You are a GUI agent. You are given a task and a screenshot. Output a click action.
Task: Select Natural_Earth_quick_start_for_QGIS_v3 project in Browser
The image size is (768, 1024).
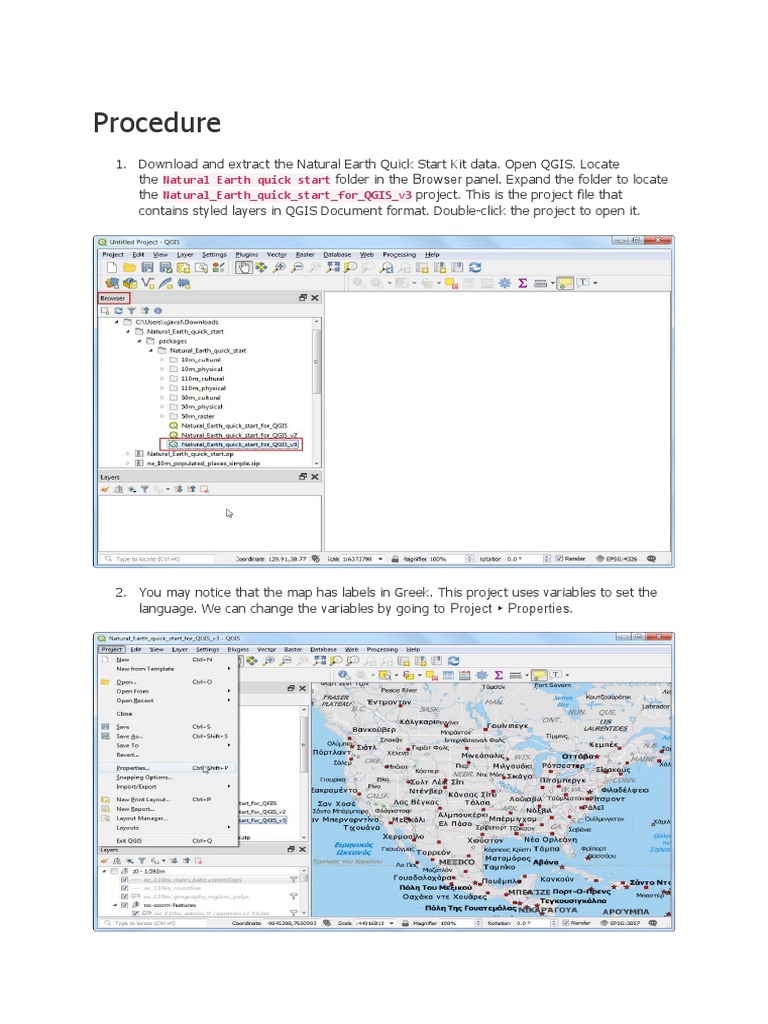coord(234,444)
